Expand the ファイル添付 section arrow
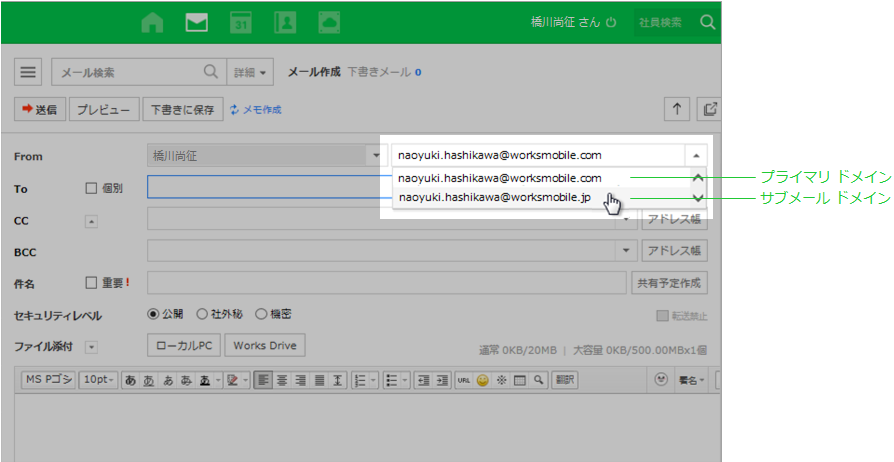894x462 pixels. [x=91, y=347]
